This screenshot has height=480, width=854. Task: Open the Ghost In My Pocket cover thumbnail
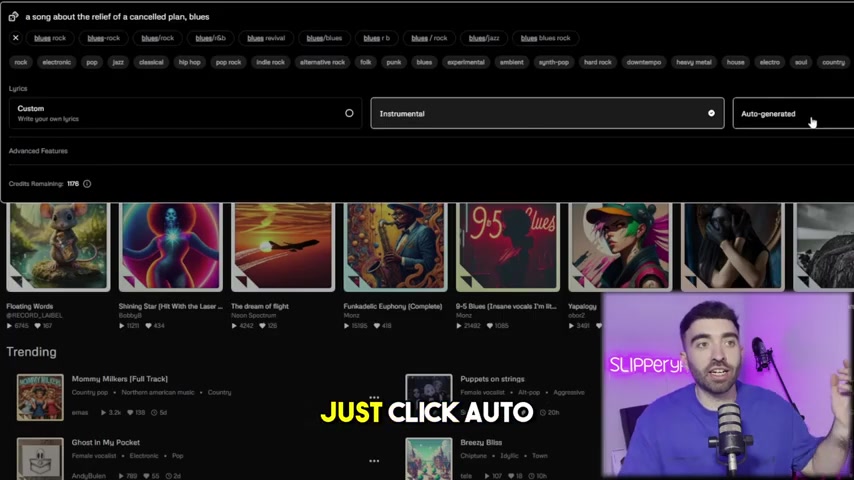40,459
